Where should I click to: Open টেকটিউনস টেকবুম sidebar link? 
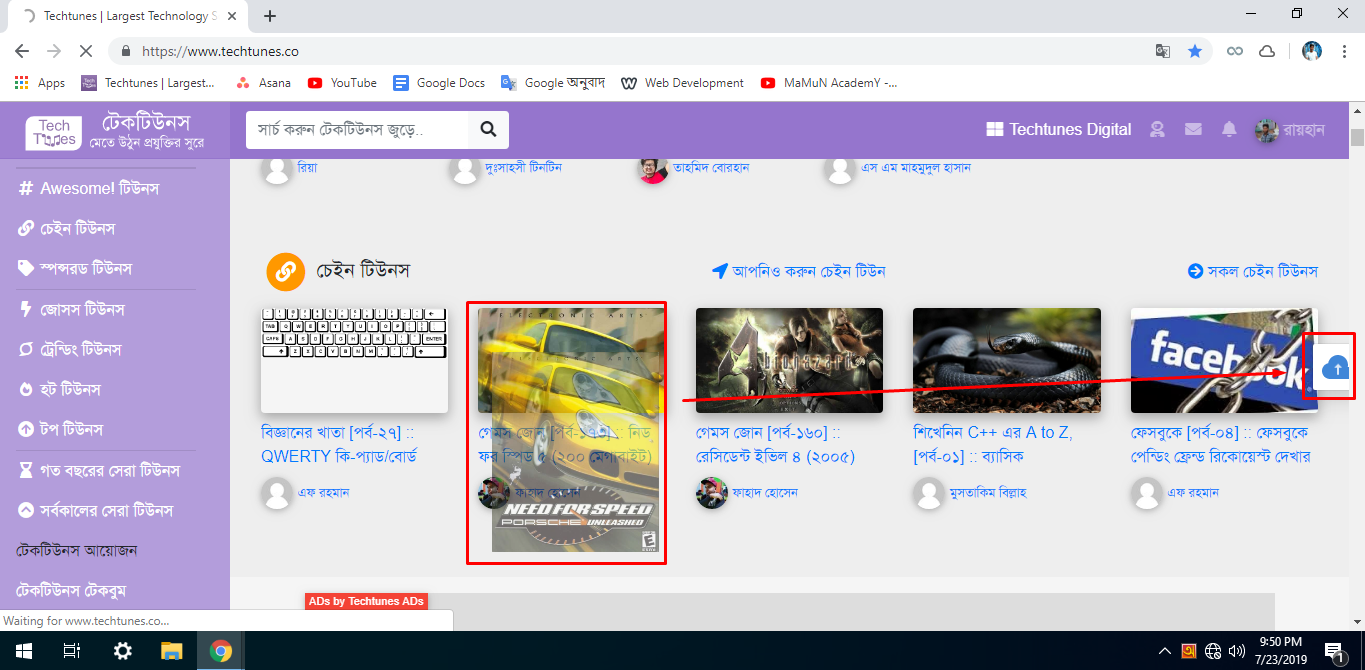[71, 590]
